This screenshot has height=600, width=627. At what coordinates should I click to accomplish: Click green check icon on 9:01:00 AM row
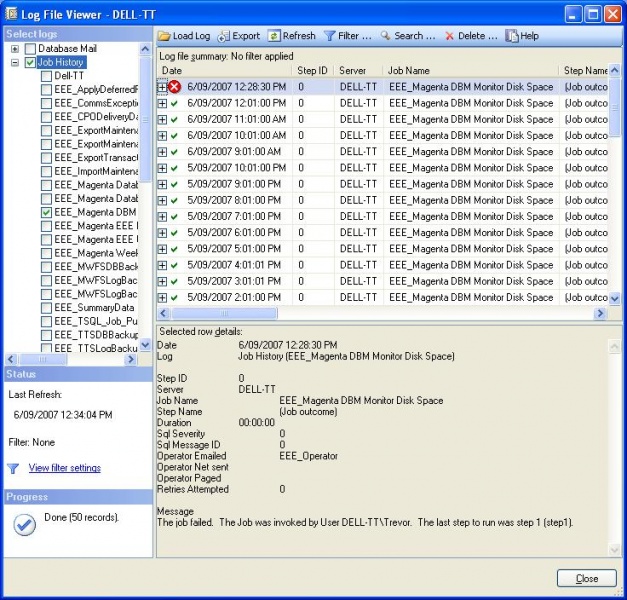point(174,152)
